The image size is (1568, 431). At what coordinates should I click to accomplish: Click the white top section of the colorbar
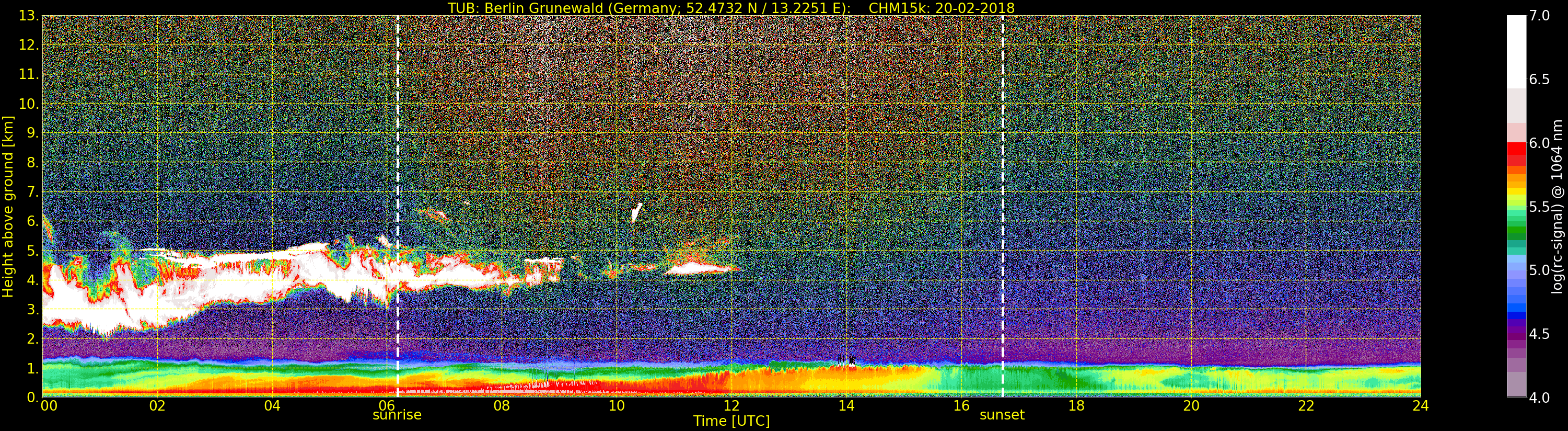[x=1516, y=52]
